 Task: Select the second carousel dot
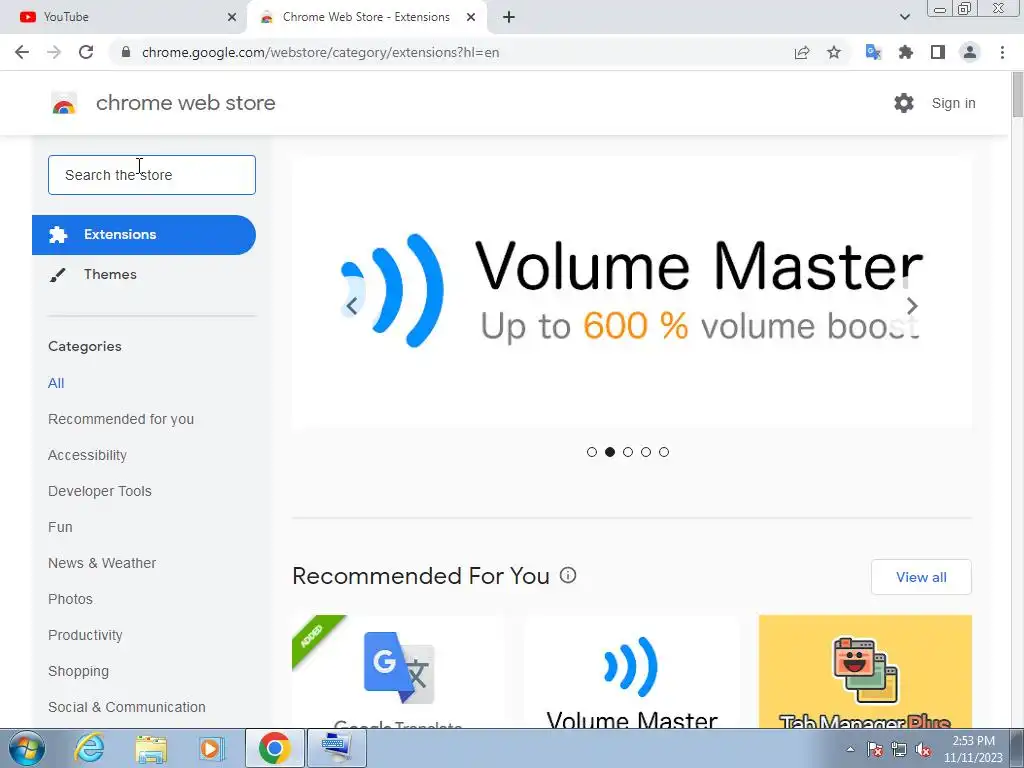tap(610, 452)
